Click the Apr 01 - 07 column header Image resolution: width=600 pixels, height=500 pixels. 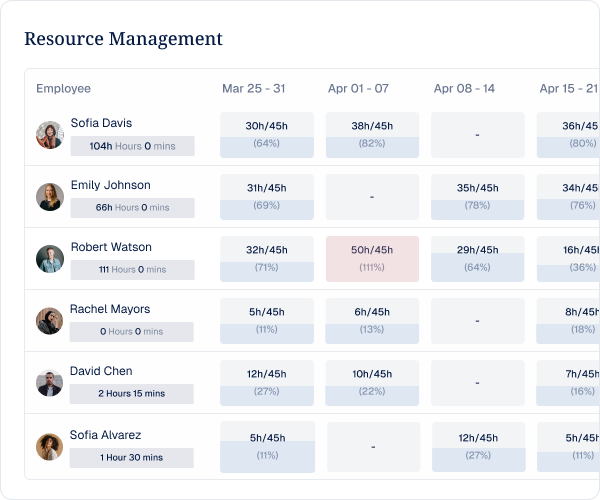coord(358,88)
